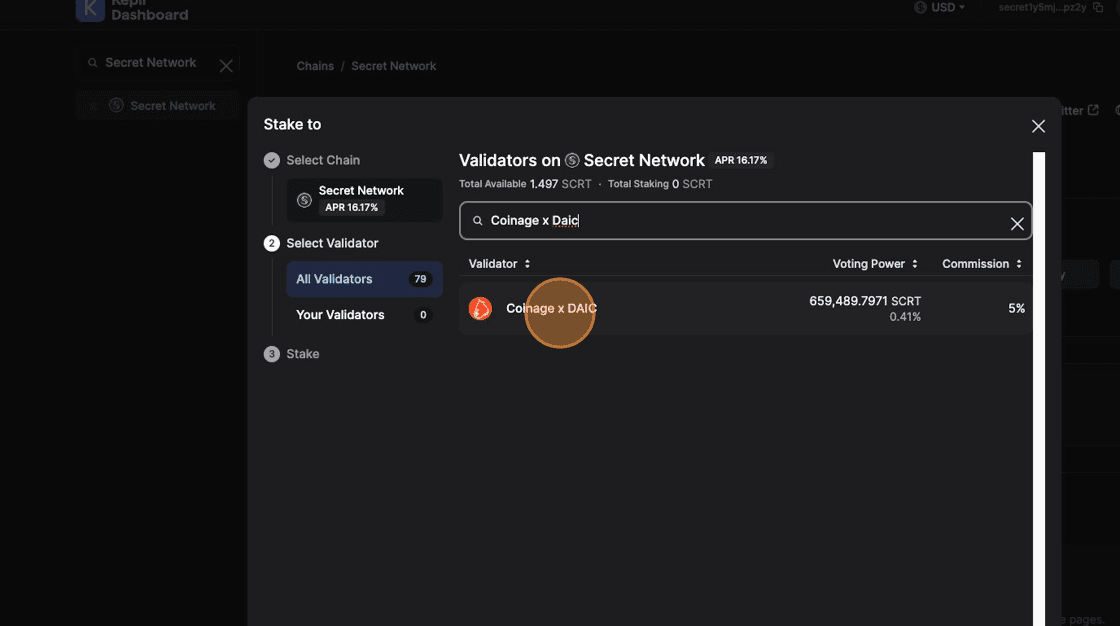The height and width of the screenshot is (626, 1120).
Task: Clear the Coinage x DAIC validator search
Action: (1017, 224)
